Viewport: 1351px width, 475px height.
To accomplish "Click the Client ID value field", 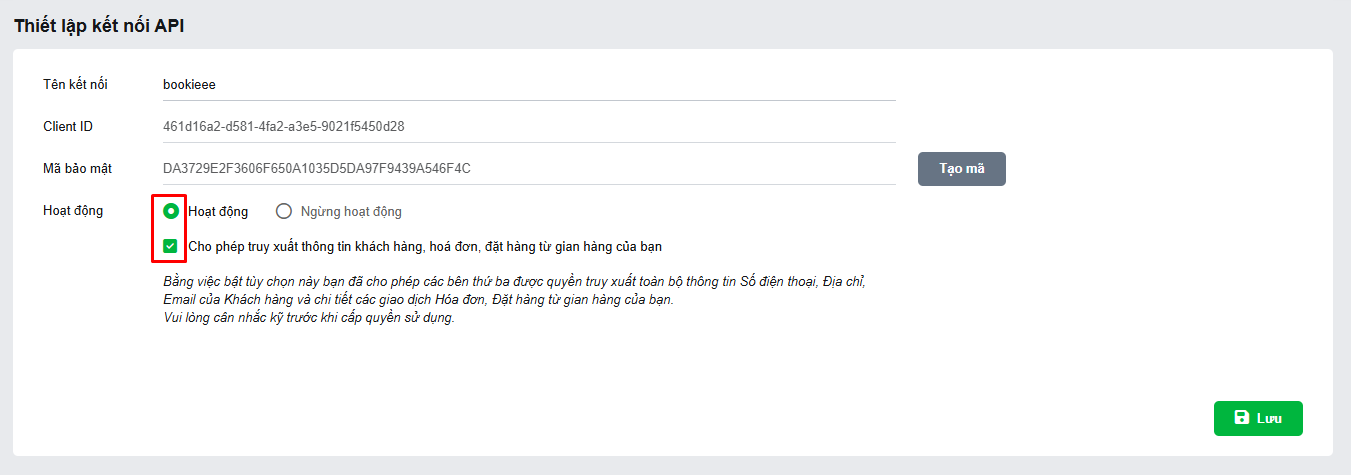I will point(528,127).
